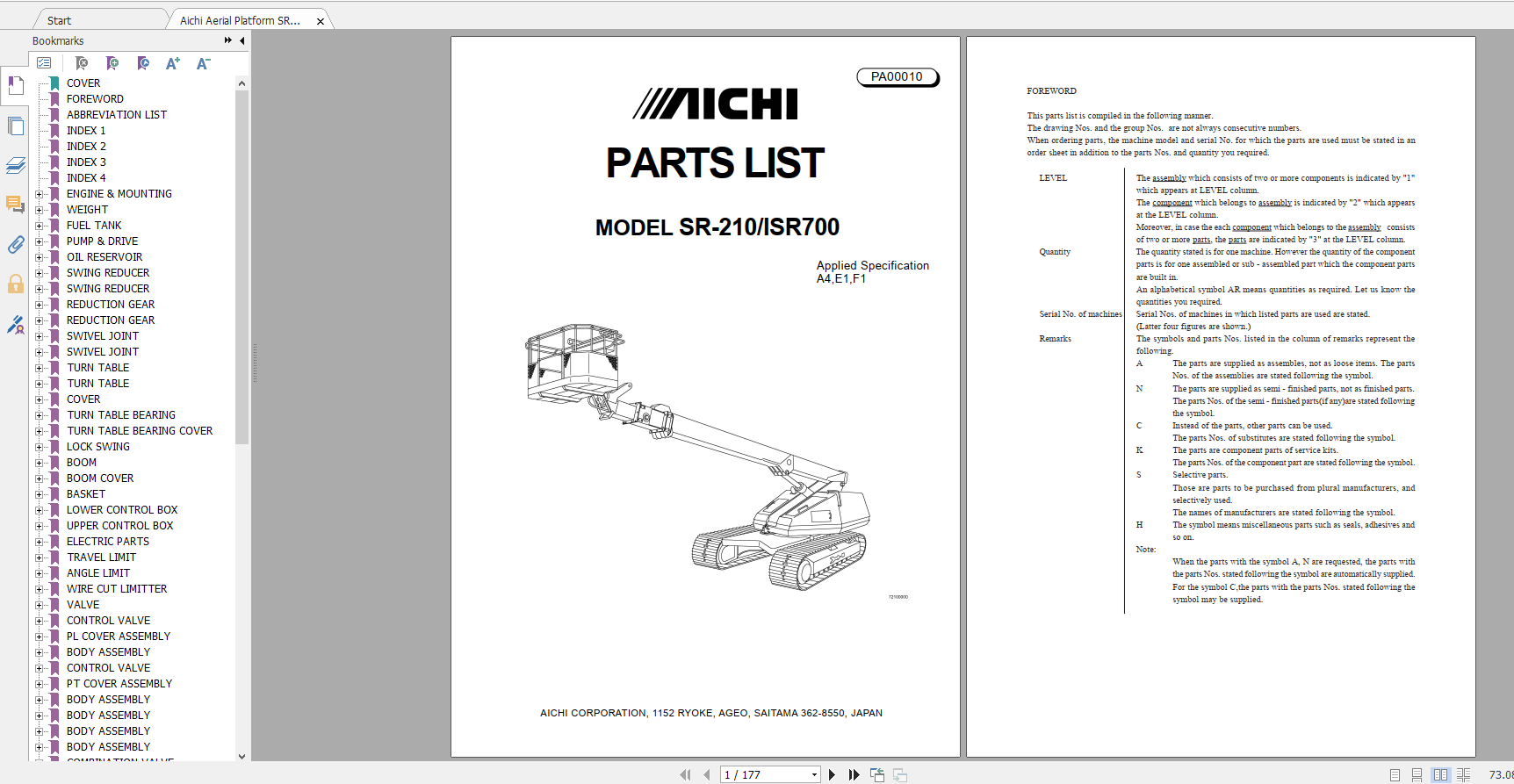Switch to facing pages view
This screenshot has width=1514, height=784.
tap(1440, 774)
